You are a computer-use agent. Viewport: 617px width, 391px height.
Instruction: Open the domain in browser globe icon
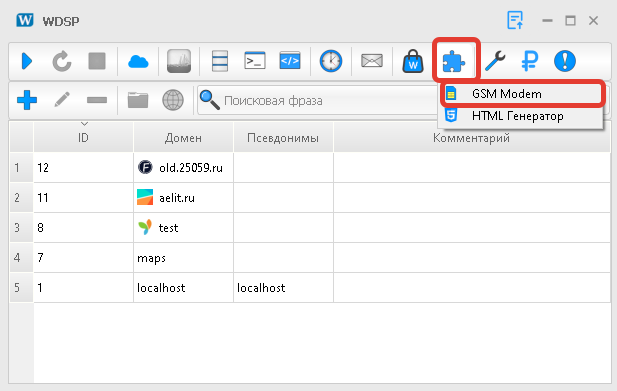tap(173, 100)
